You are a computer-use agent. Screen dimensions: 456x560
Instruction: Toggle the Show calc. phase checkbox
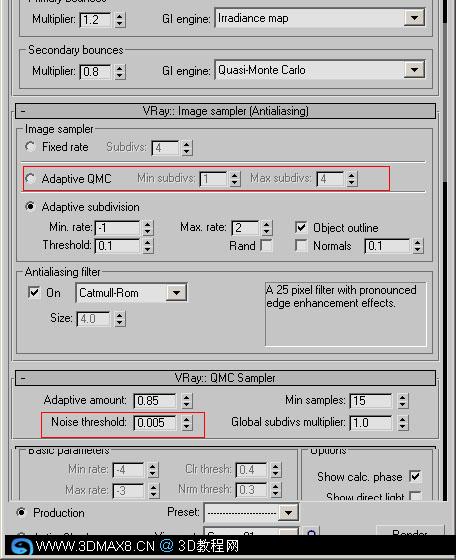click(x=415, y=476)
